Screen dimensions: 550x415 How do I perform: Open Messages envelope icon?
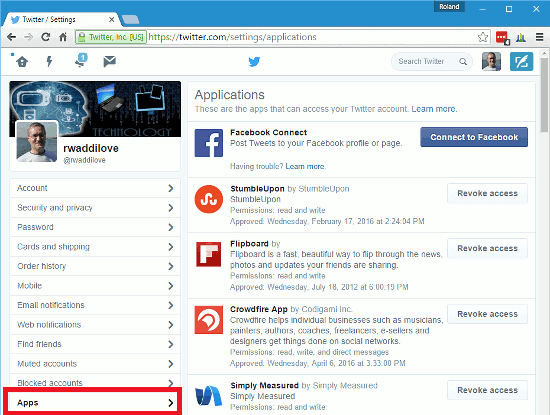pyautogui.click(x=109, y=61)
